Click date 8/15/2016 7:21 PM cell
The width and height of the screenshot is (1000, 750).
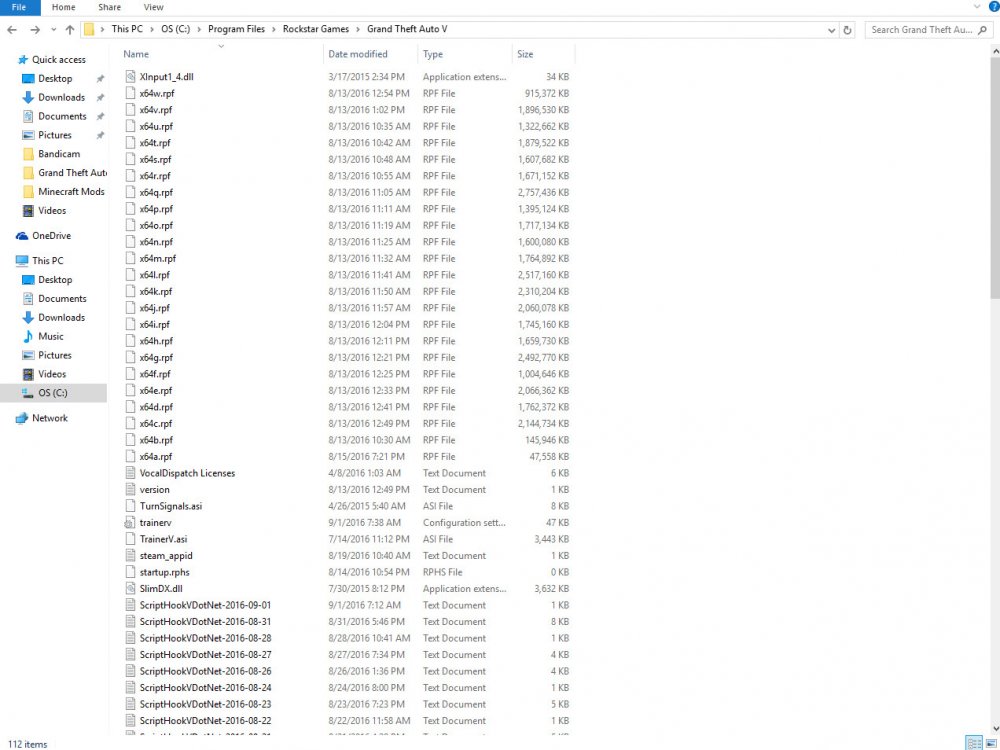[x=367, y=457]
